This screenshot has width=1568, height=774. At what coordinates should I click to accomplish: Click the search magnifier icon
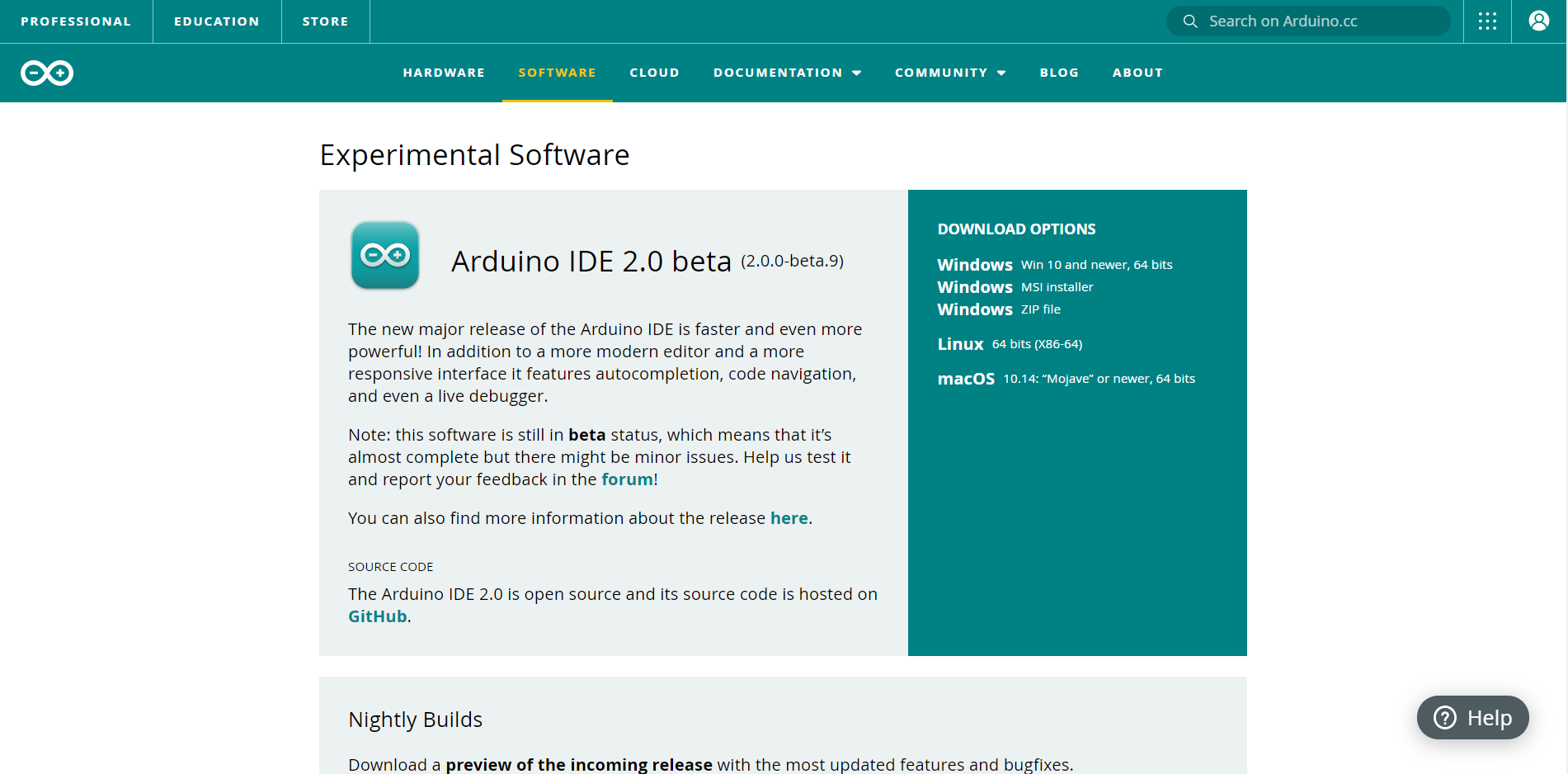[1190, 21]
